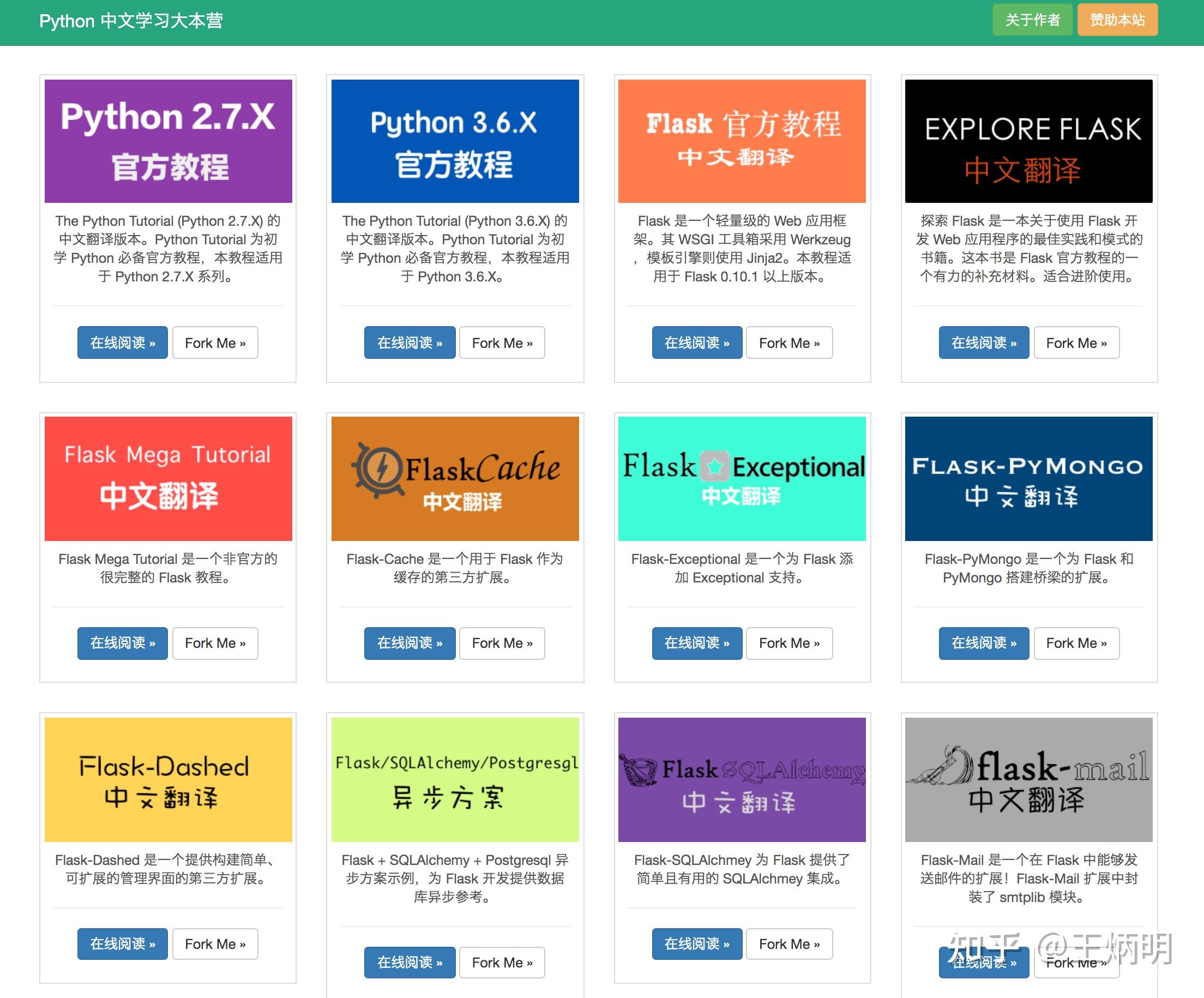This screenshot has height=998, width=1204.
Task: Open 在线阅读 for Flask Mega Tutorial
Action: click(x=122, y=643)
